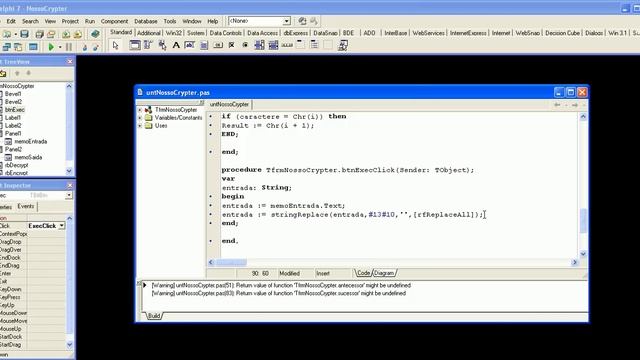Open the desktop layout <None> dropdown
Viewport: 640px width, 360px height.
point(287,21)
